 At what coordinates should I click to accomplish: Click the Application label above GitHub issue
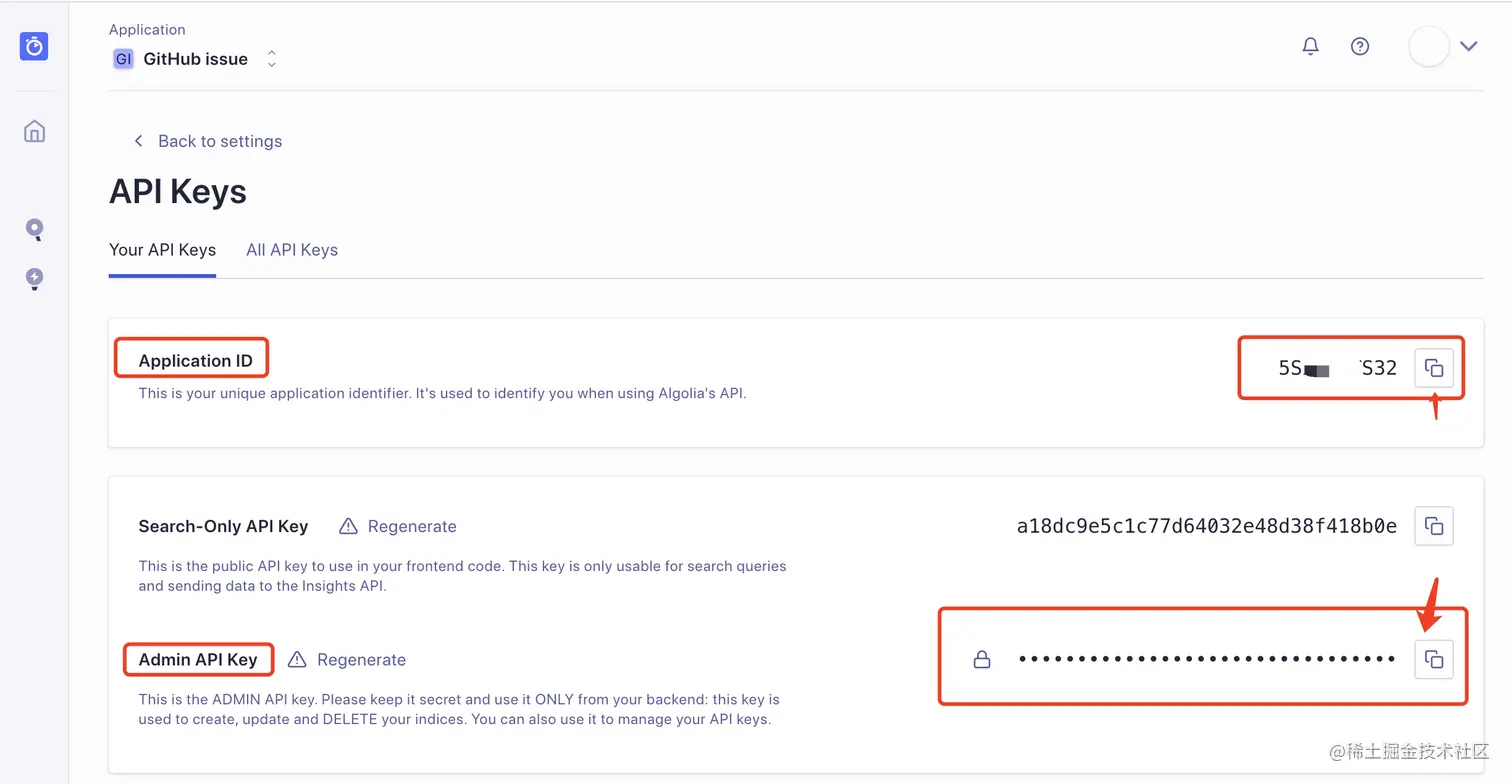pyautogui.click(x=147, y=30)
